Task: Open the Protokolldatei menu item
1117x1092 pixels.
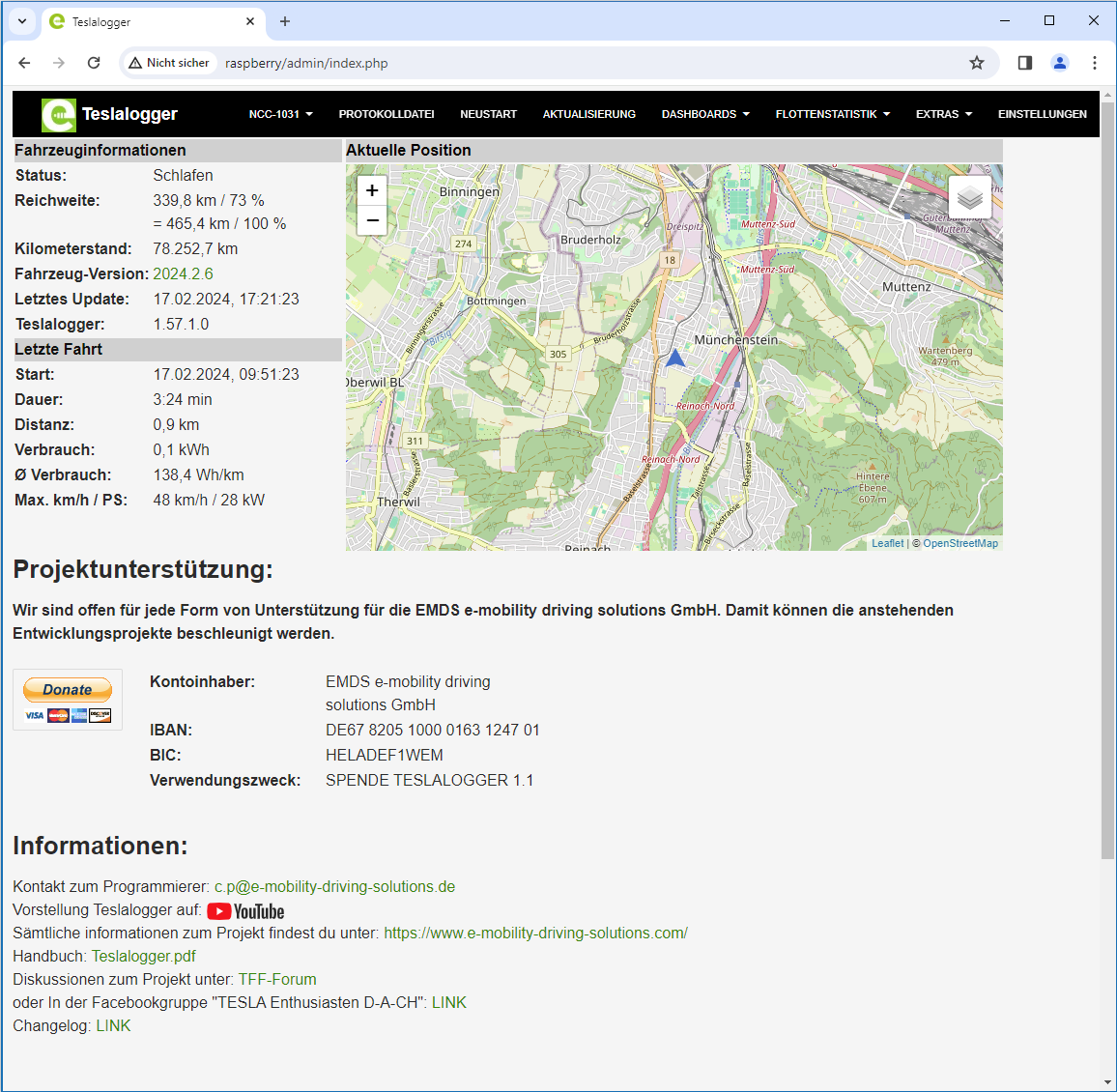Action: (x=387, y=114)
